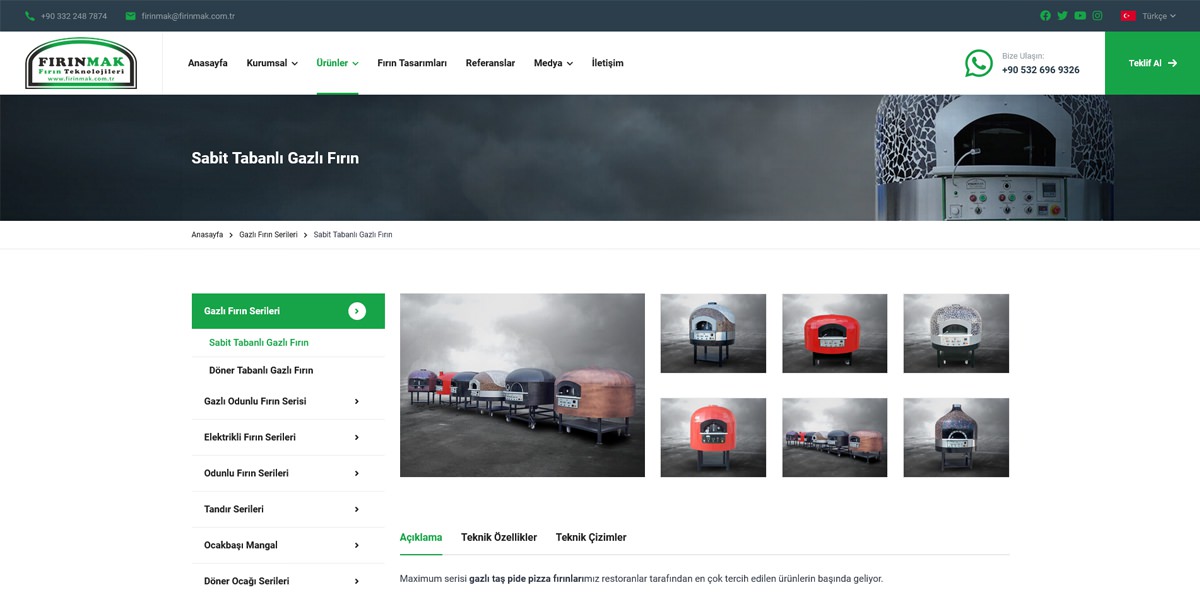
Task: Select Sabit Tabanlı Gazlı Fırın in sidebar
Action: point(259,342)
